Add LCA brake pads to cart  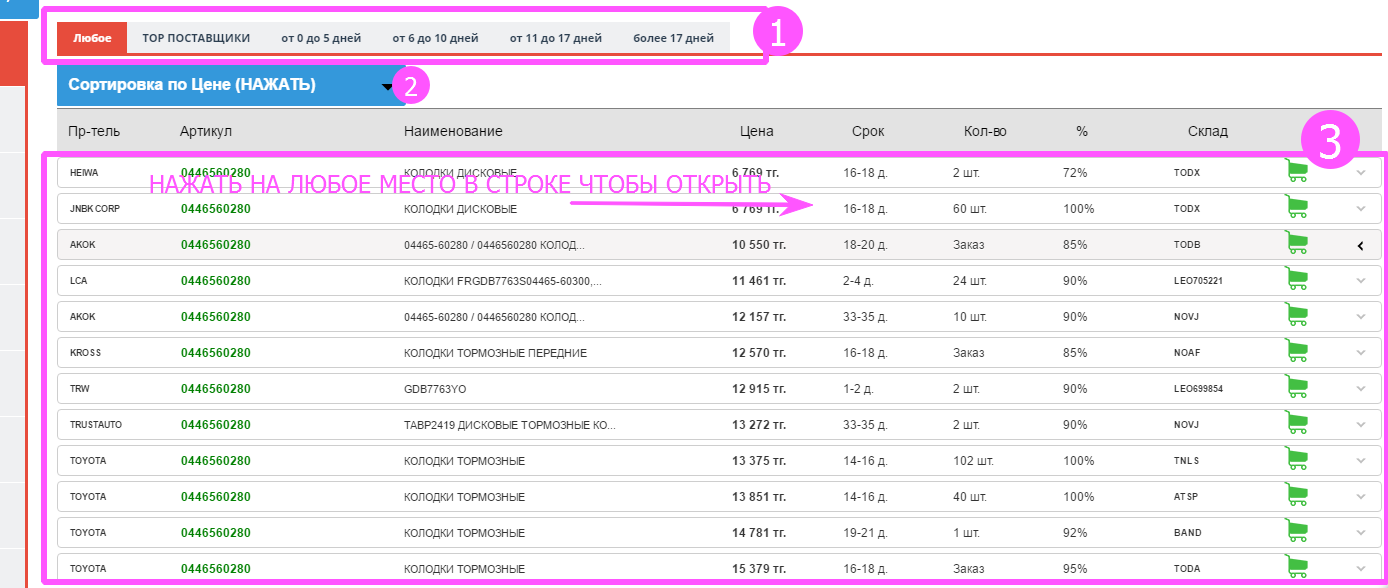click(x=1296, y=280)
